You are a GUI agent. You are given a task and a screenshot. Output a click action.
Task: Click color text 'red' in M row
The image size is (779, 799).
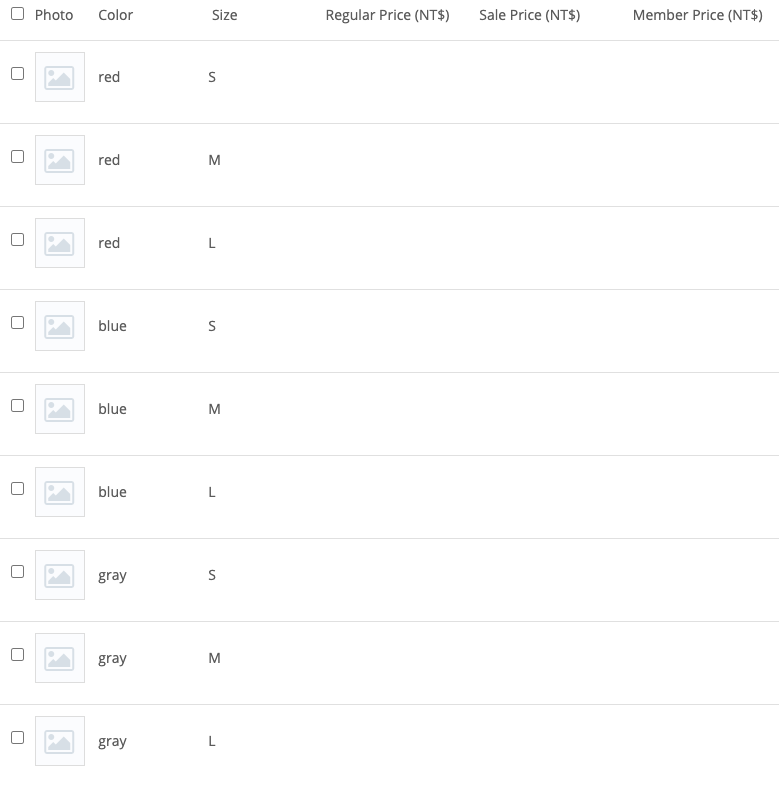coord(109,160)
